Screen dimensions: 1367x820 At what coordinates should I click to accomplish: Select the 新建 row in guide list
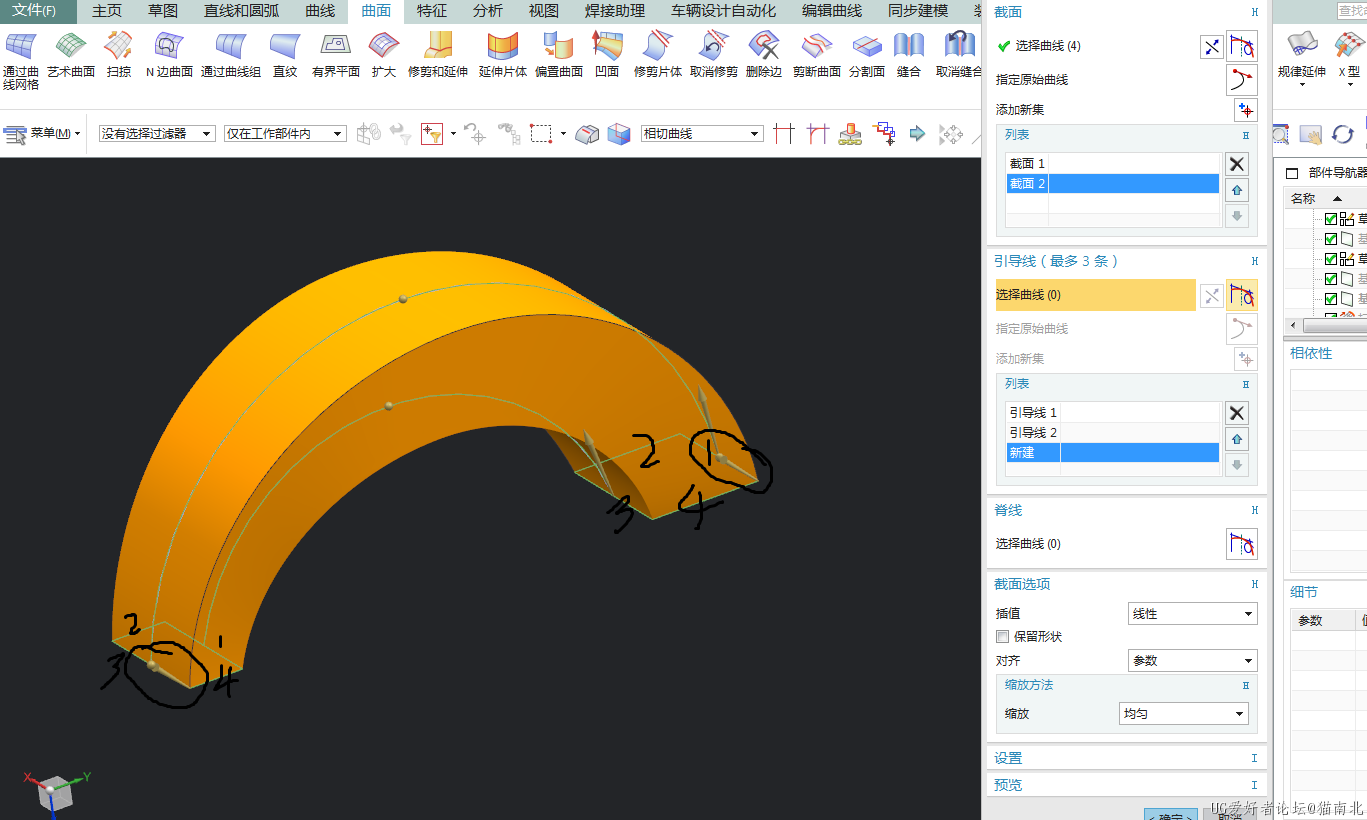(x=1113, y=453)
